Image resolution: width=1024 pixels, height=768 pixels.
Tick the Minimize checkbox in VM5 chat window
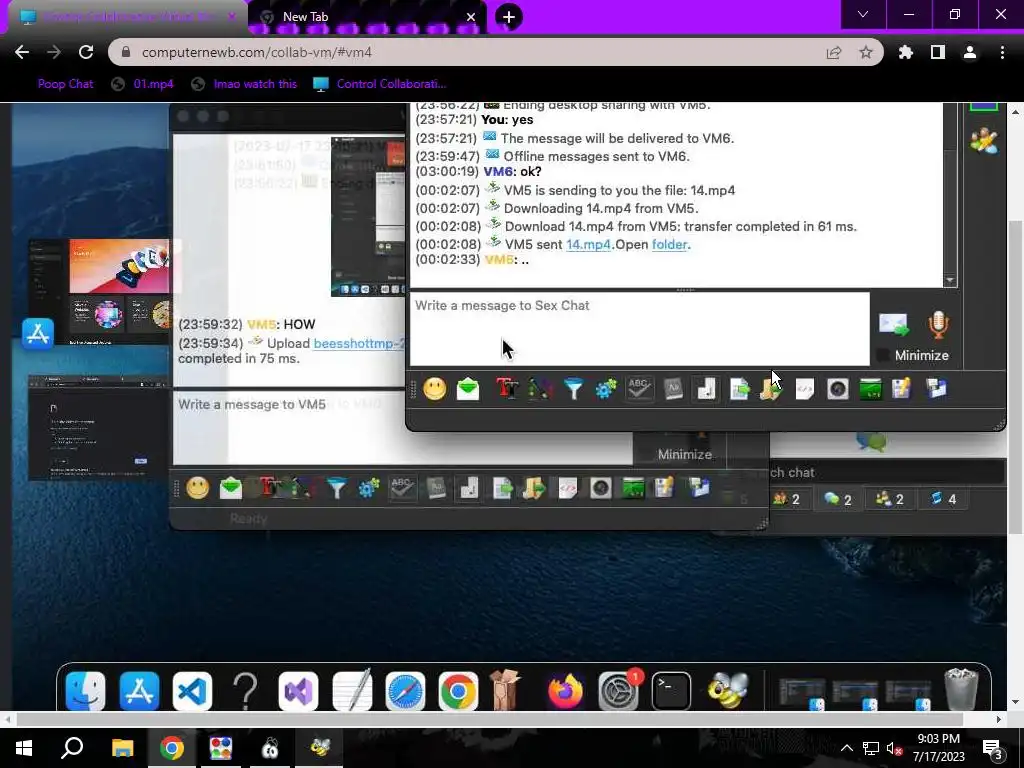pyautogui.click(x=645, y=455)
